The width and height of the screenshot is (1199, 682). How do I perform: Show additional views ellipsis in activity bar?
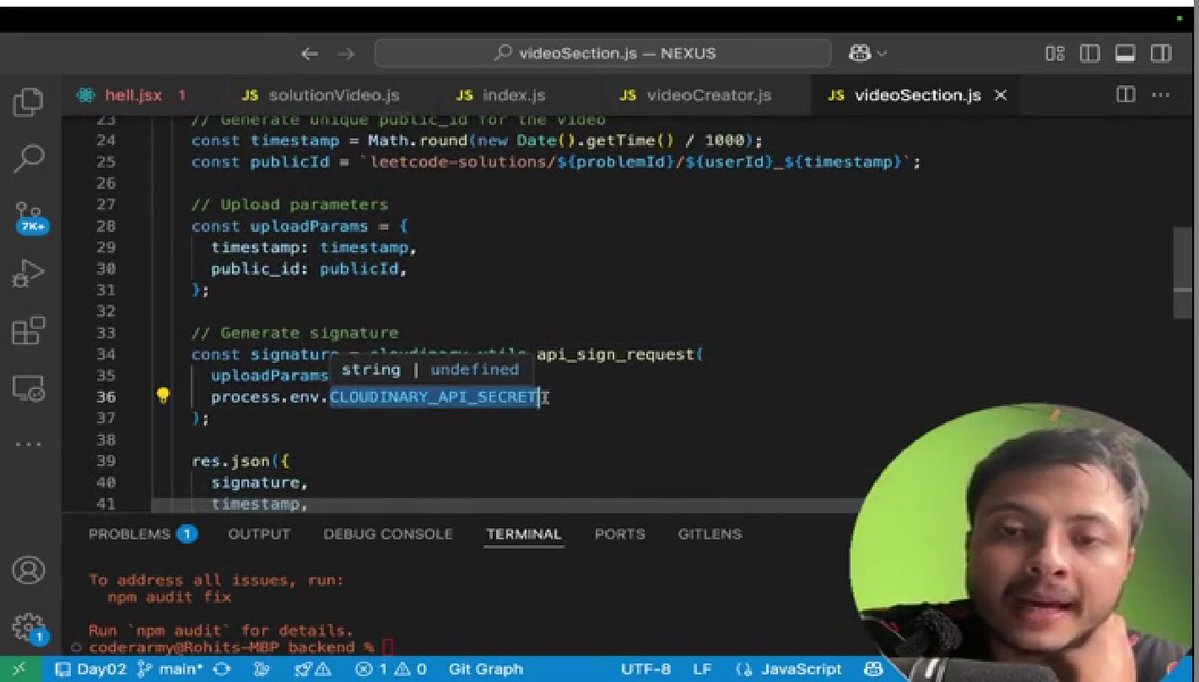[x=28, y=444]
